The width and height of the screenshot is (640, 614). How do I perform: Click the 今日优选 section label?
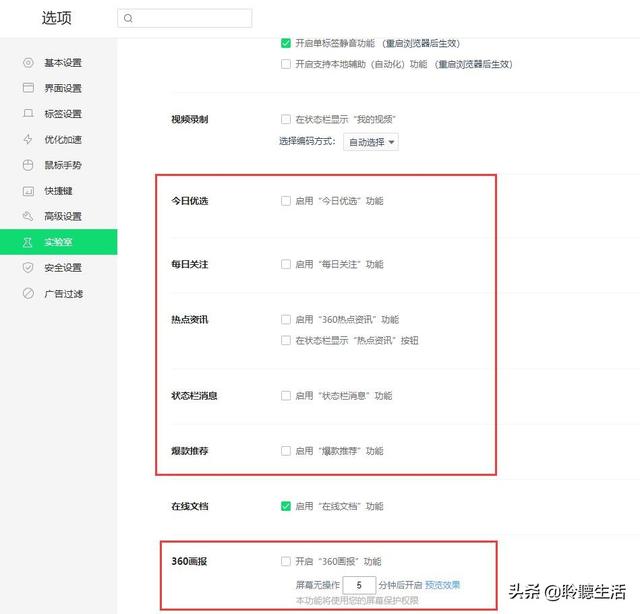pyautogui.click(x=190, y=201)
